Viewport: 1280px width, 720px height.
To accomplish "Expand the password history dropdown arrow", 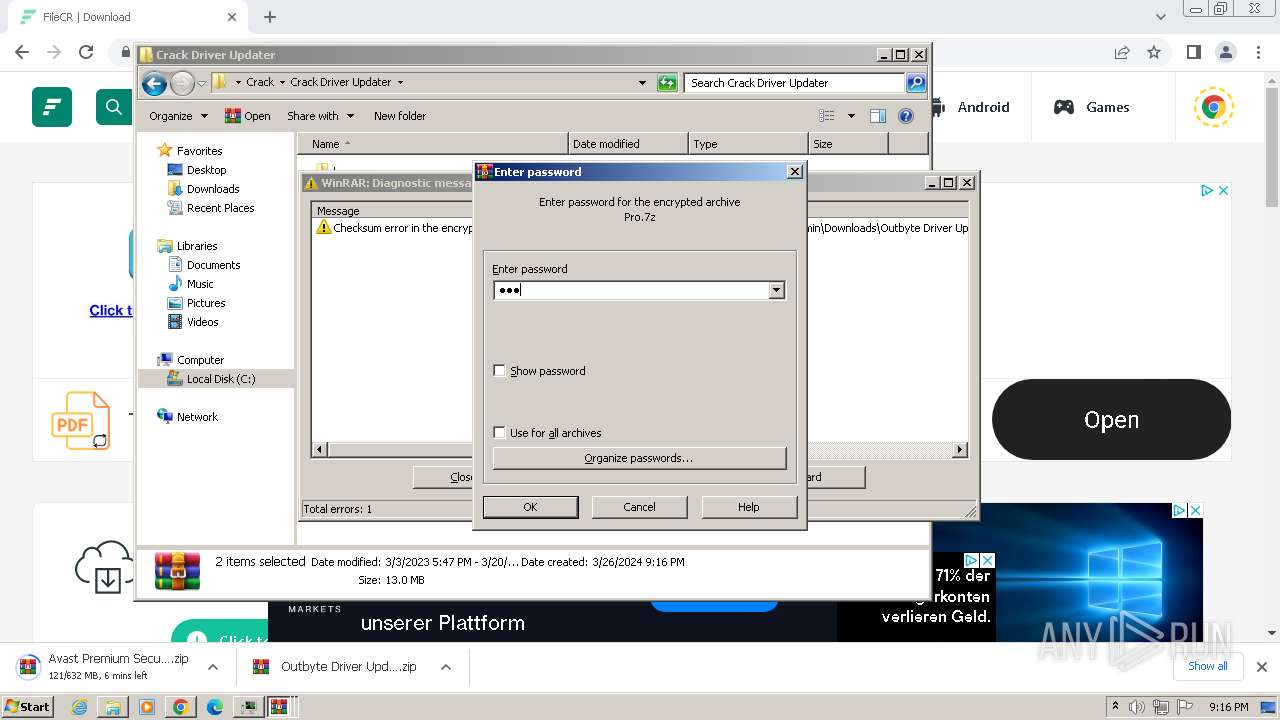I will pyautogui.click(x=776, y=290).
